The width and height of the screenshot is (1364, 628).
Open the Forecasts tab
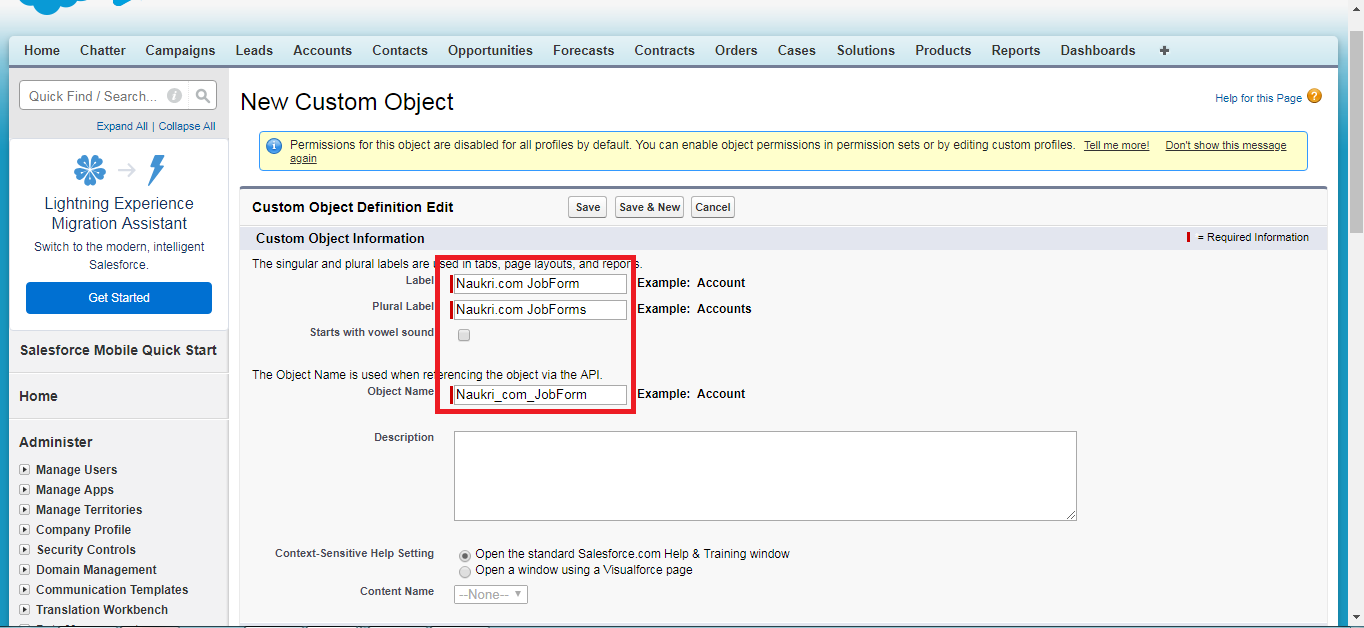[x=584, y=50]
